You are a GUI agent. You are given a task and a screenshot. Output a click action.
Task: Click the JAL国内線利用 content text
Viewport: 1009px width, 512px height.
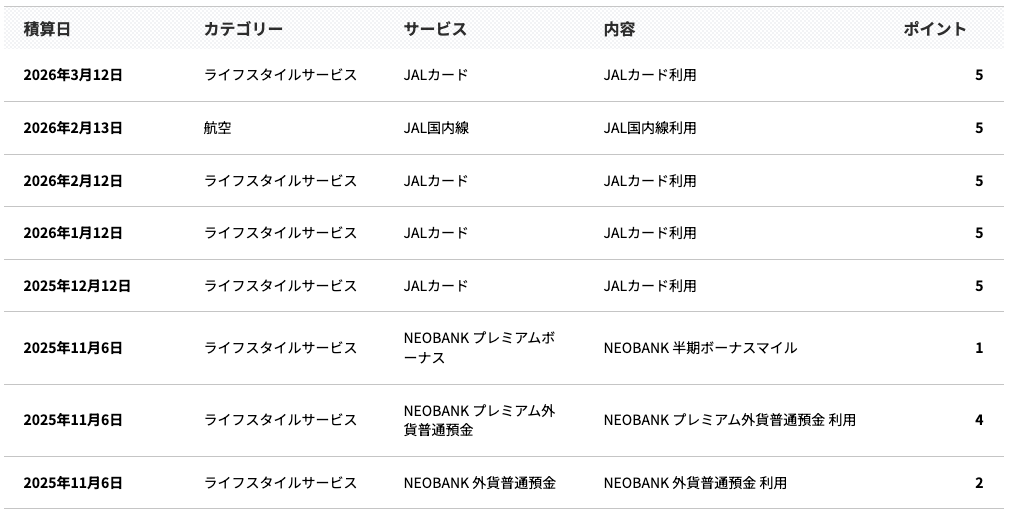[650, 128]
